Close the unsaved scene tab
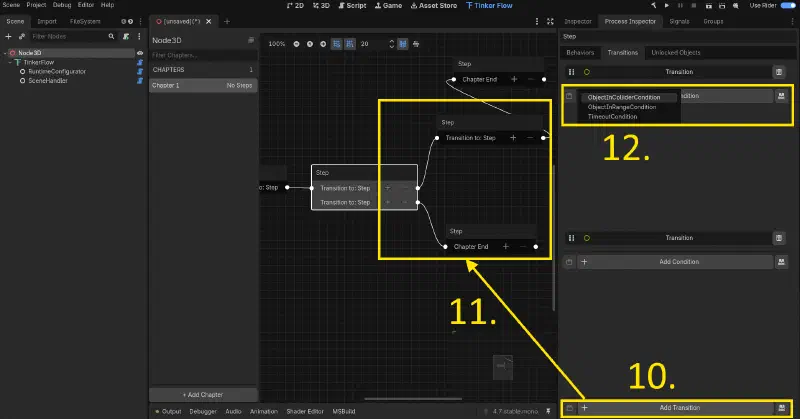Screen dimensions: 800x419 (208, 21)
